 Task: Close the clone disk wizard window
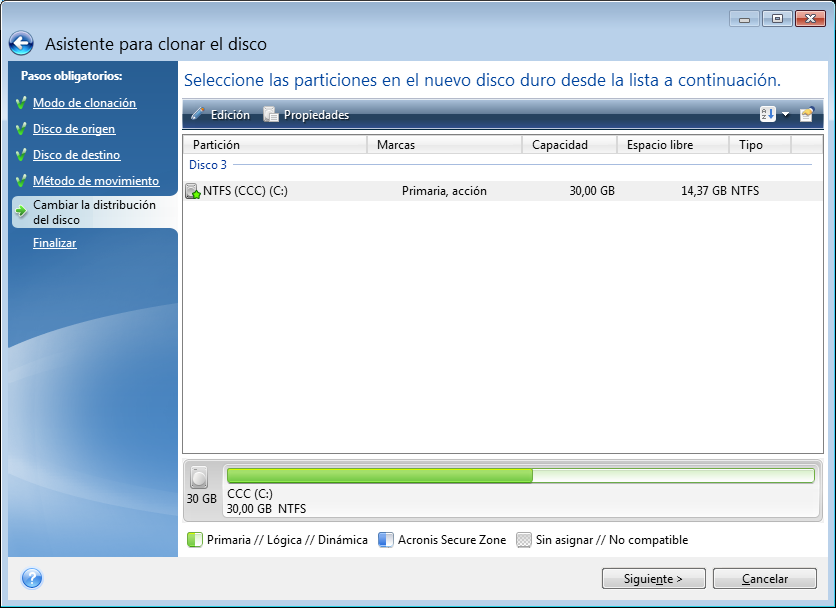pyautogui.click(x=810, y=19)
